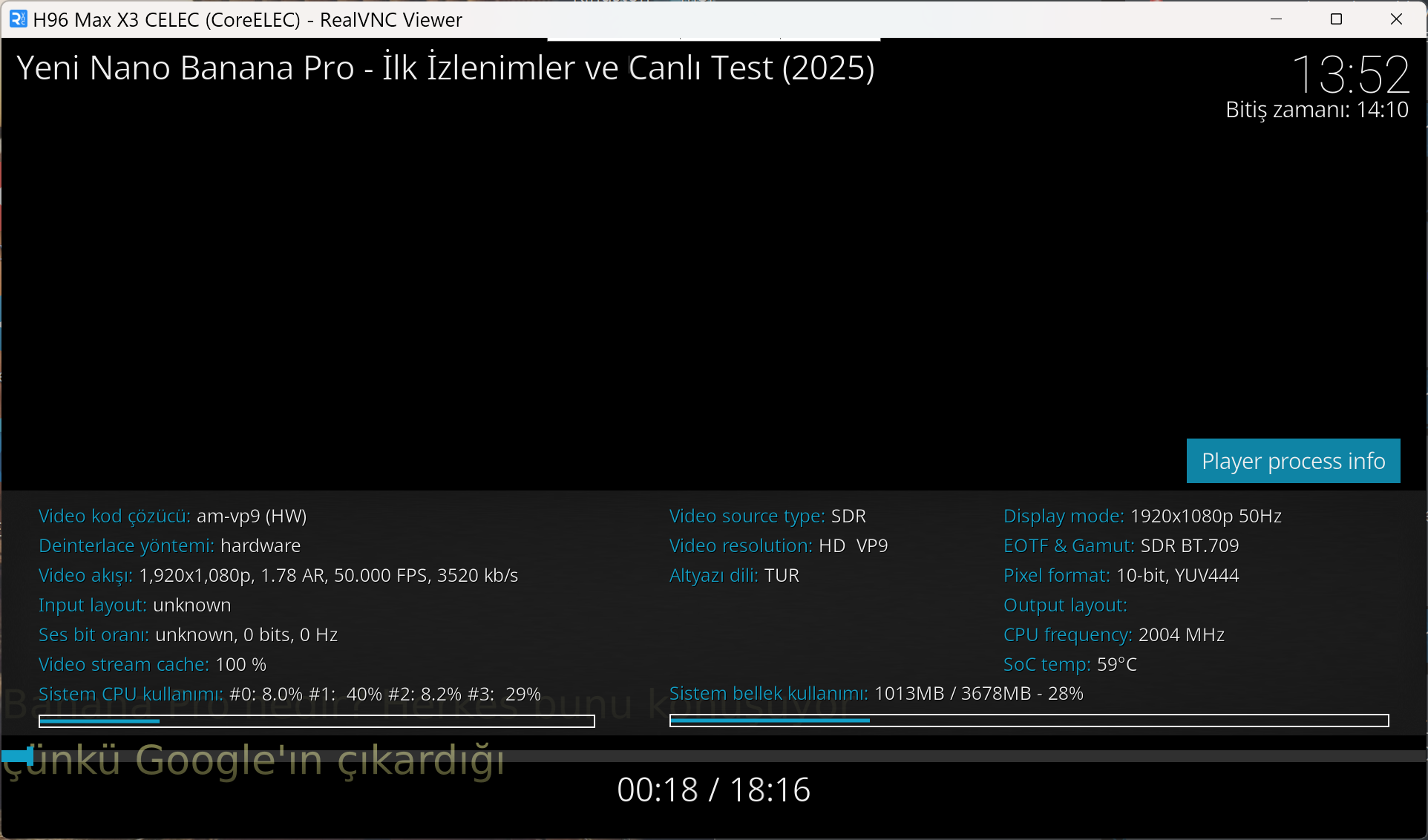Click the SoC temp 59°C reading

tap(1070, 664)
